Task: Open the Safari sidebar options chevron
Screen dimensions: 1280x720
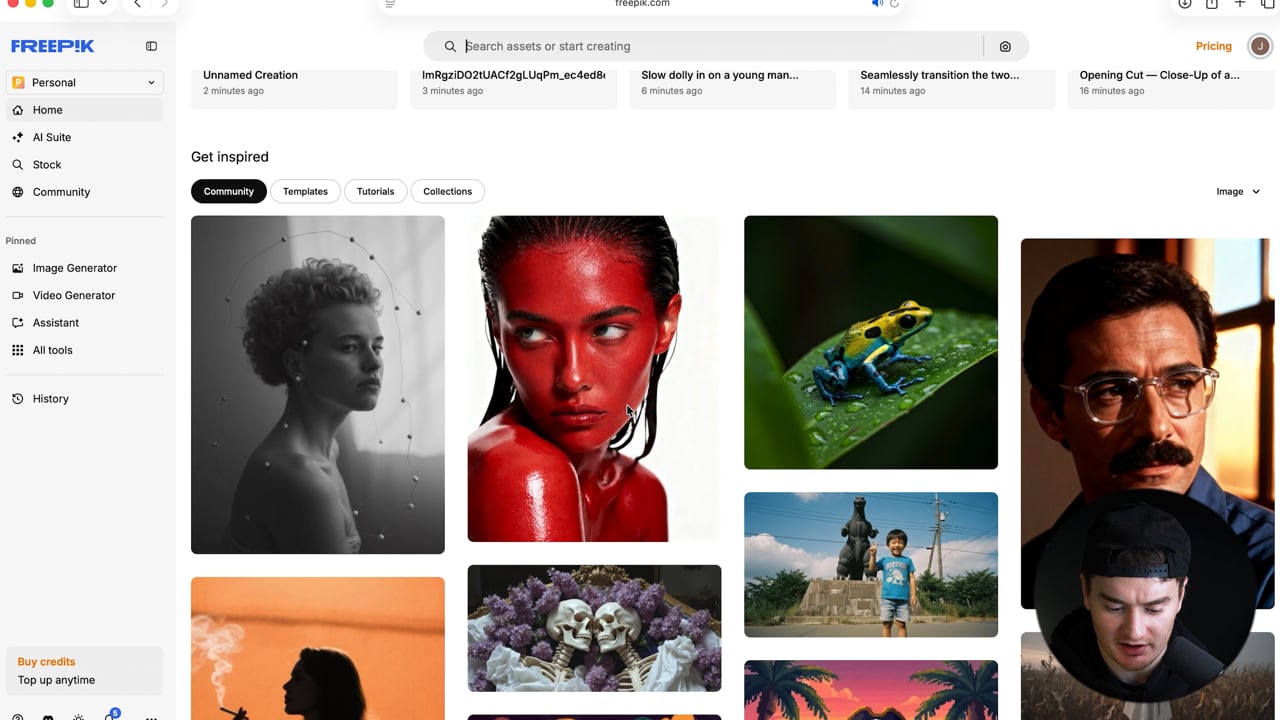Action: (x=102, y=4)
